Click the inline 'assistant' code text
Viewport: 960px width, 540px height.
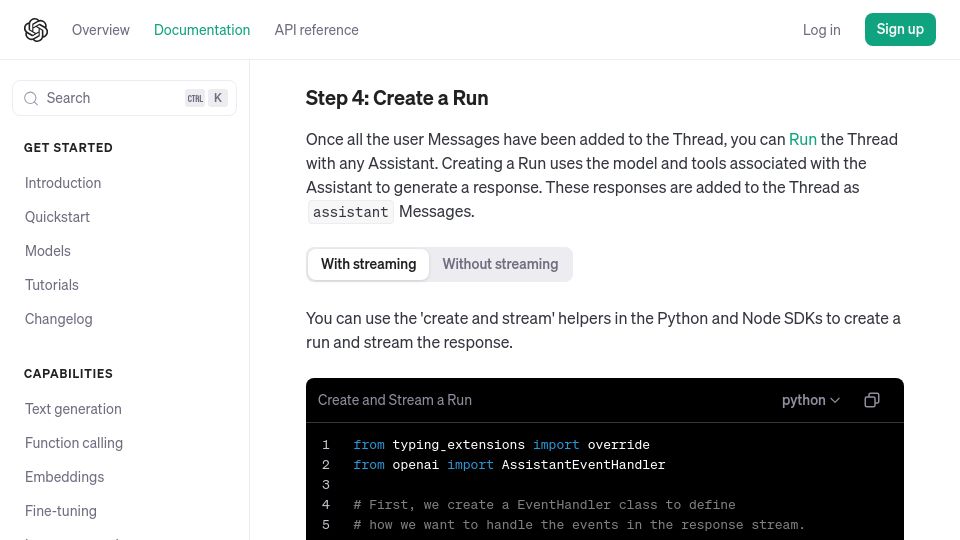[x=351, y=212]
